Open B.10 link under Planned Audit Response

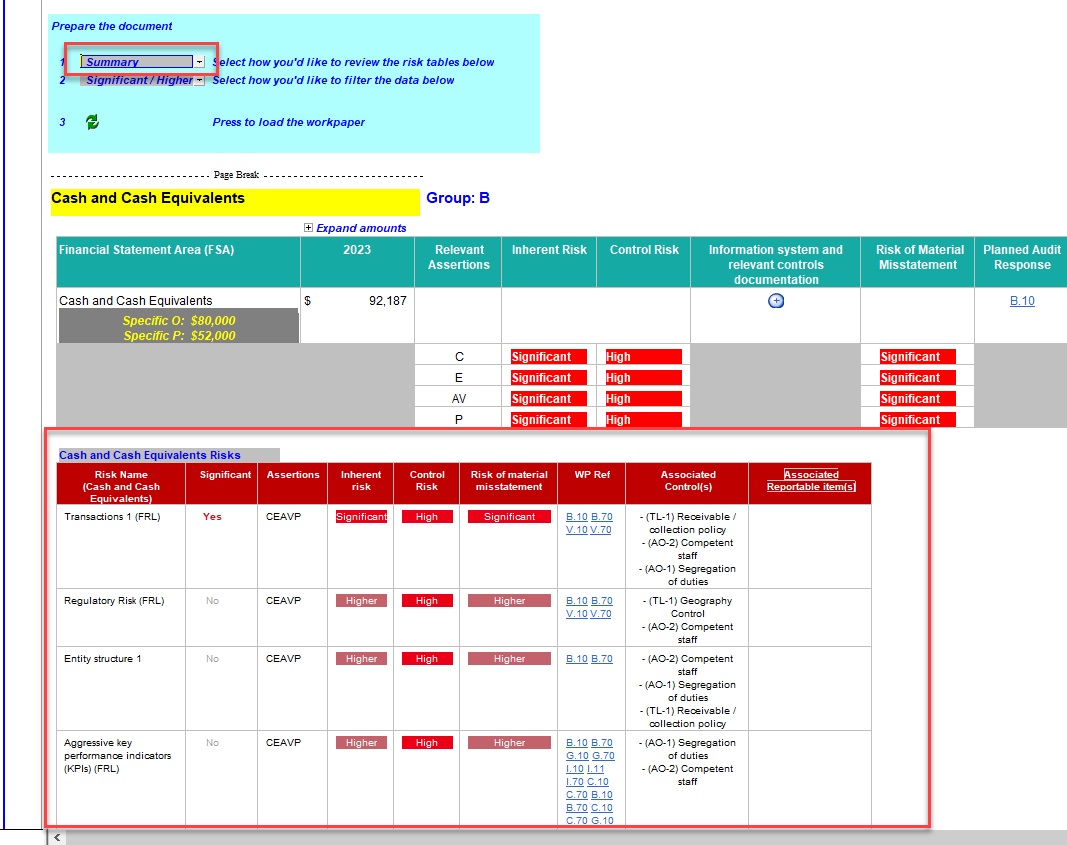[1022, 301]
